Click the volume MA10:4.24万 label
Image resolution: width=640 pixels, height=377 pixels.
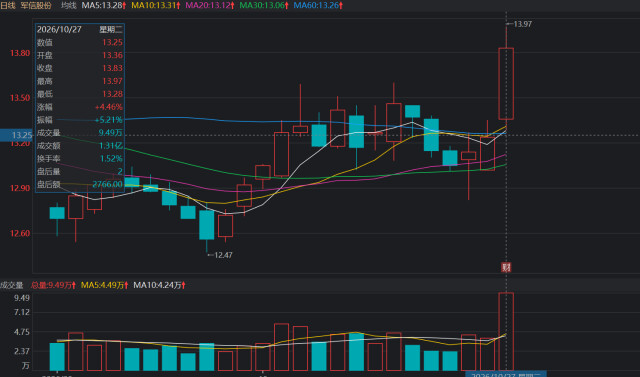157,285
